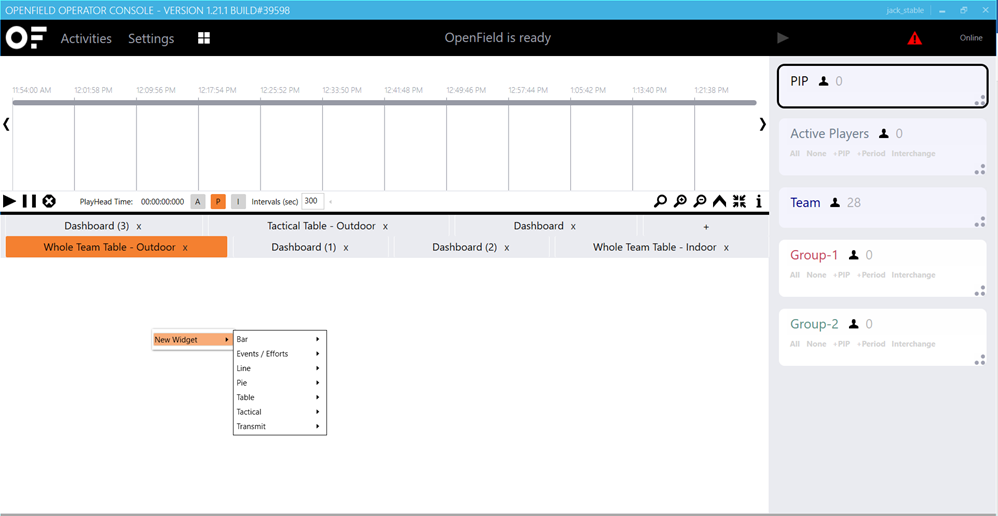The width and height of the screenshot is (998, 516).
Task: Expand the Tactical widget submenu
Action: coord(279,412)
